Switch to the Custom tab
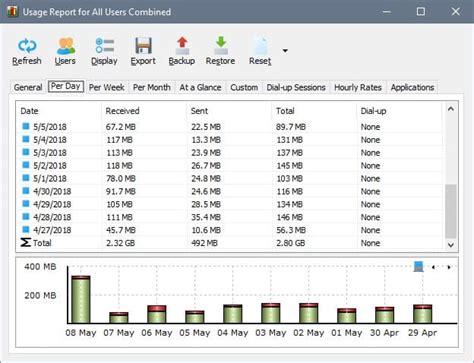The height and width of the screenshot is (363, 474). click(244, 87)
